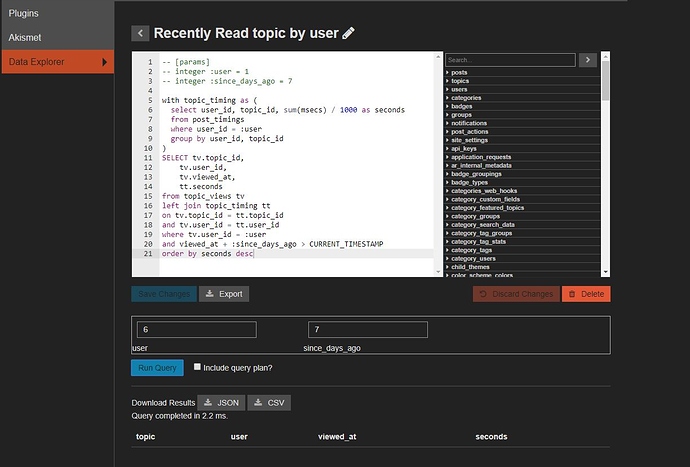This screenshot has width=690, height=467.
Task: Open the Akismet sidebar item
Action: pyautogui.click(x=58, y=37)
